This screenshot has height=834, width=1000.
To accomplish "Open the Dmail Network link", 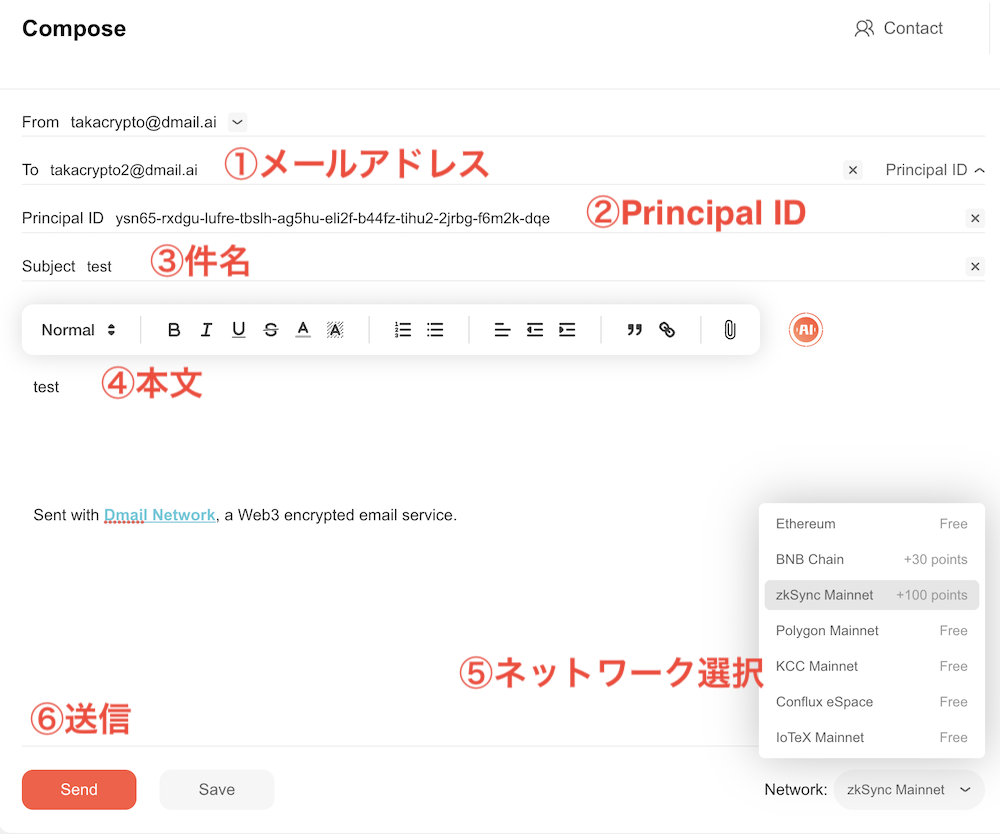I will click(159, 514).
